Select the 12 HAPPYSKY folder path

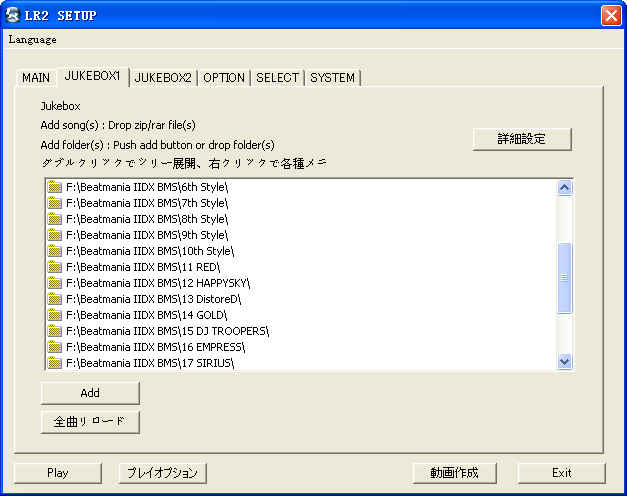point(158,283)
